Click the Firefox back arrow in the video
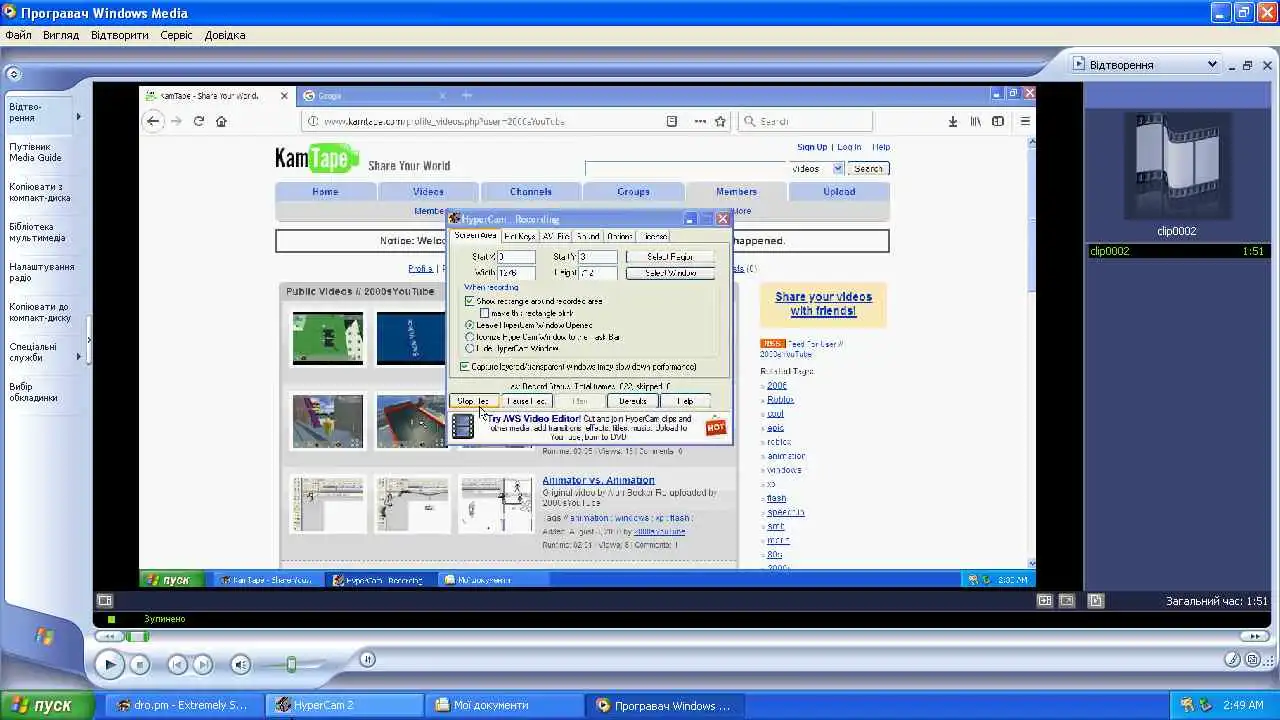Screen dimensions: 1280x720 (x=153, y=121)
